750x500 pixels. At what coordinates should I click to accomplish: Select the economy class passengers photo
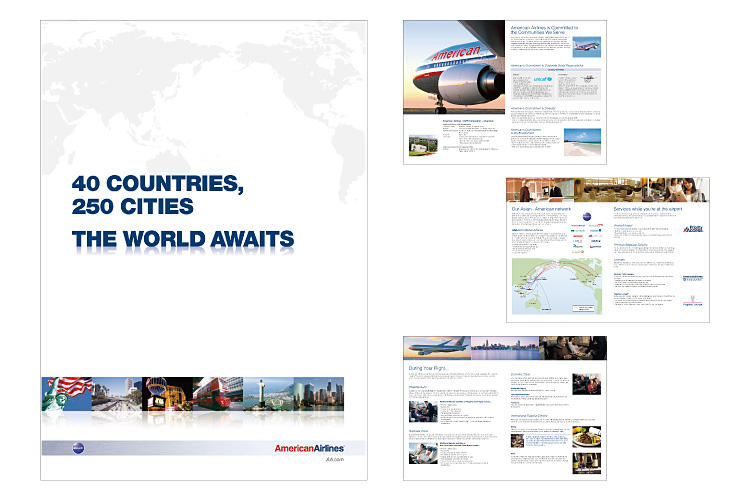click(x=586, y=384)
